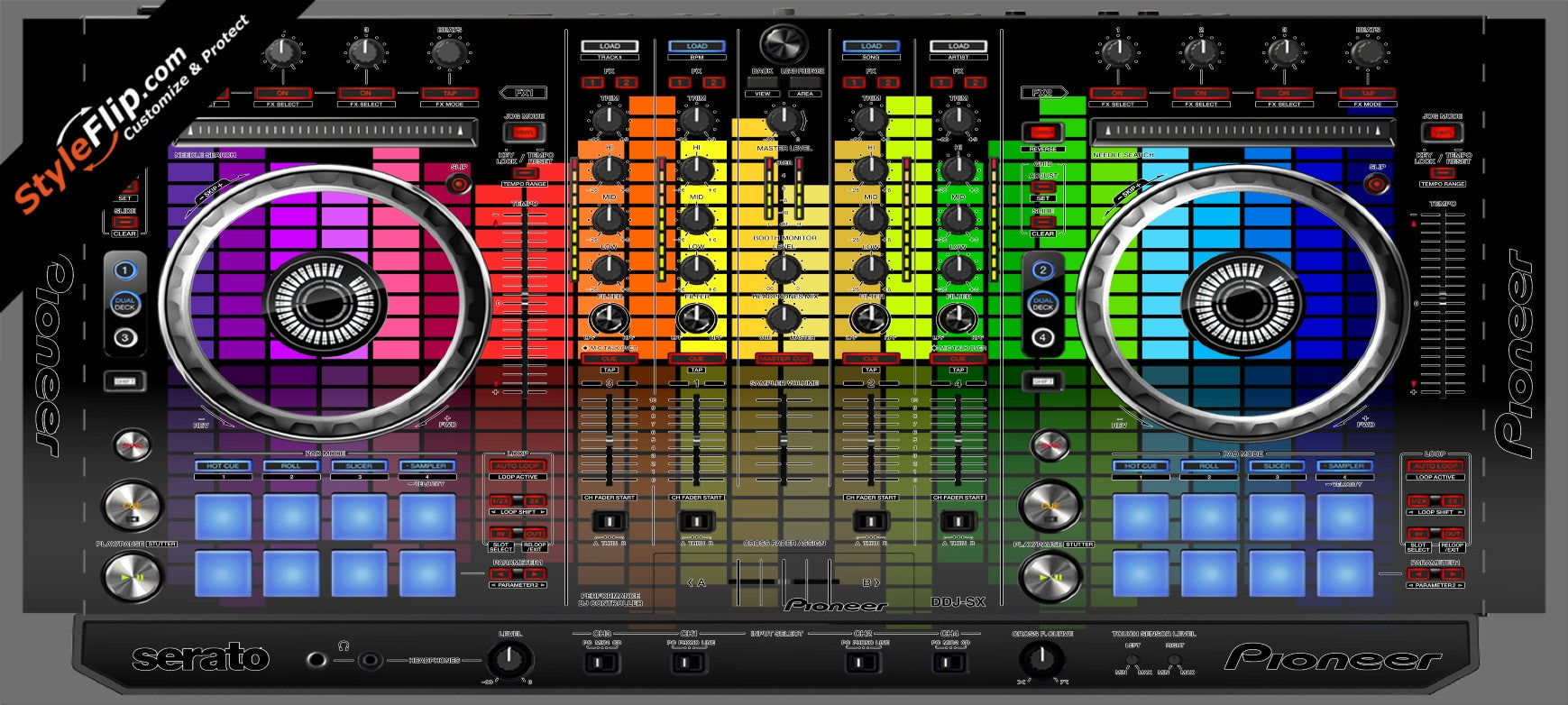Screen dimensions: 1568x705
Task: Click LOAD button above SONG label
Action: (871, 46)
